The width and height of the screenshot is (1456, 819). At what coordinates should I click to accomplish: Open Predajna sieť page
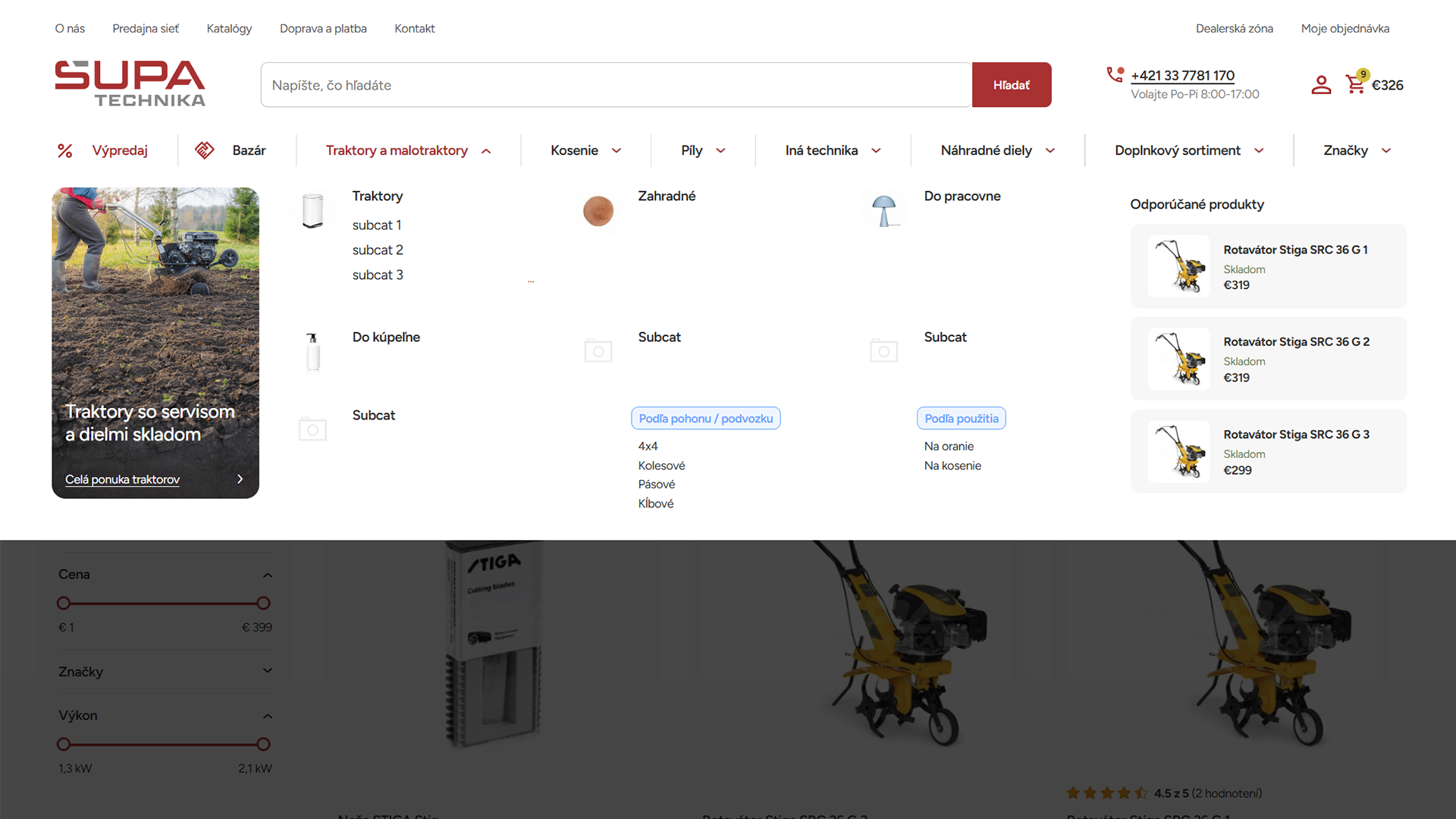pyautogui.click(x=146, y=29)
